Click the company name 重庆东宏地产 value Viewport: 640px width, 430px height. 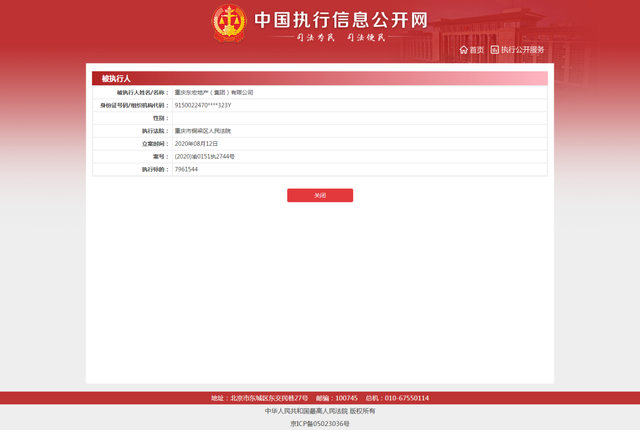(x=214, y=92)
